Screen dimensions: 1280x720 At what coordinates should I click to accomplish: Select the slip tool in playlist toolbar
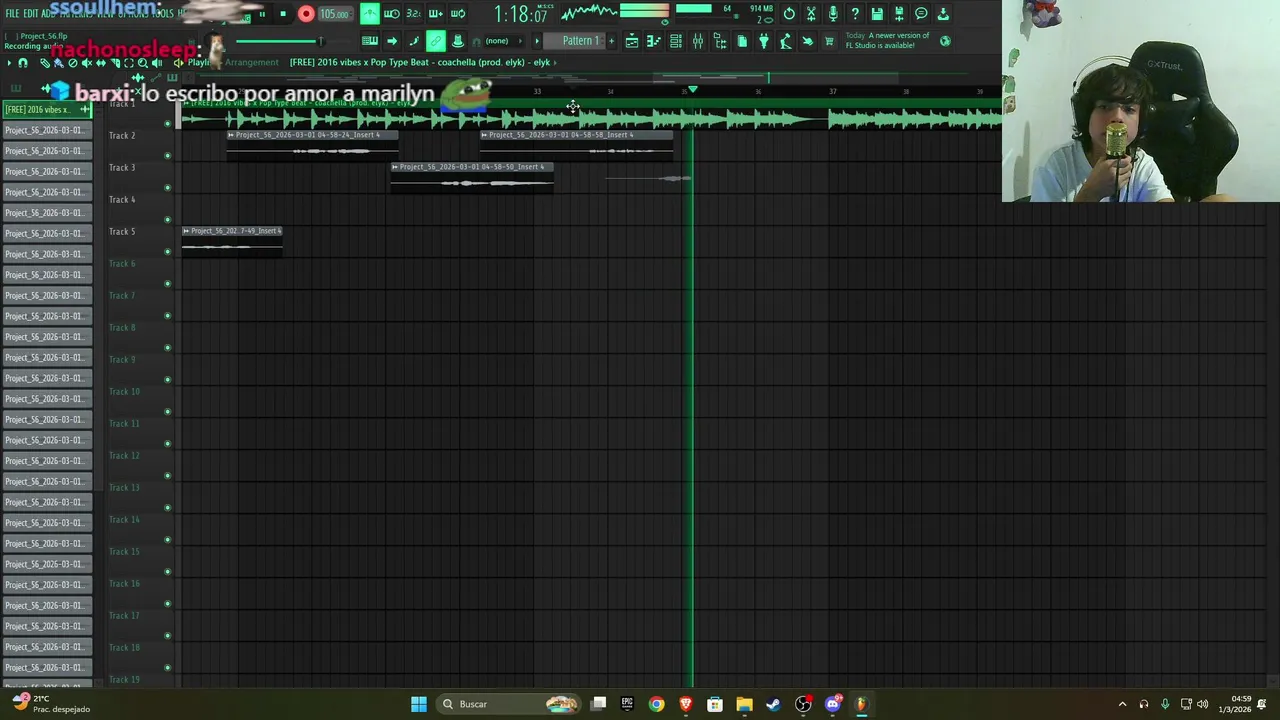click(100, 63)
